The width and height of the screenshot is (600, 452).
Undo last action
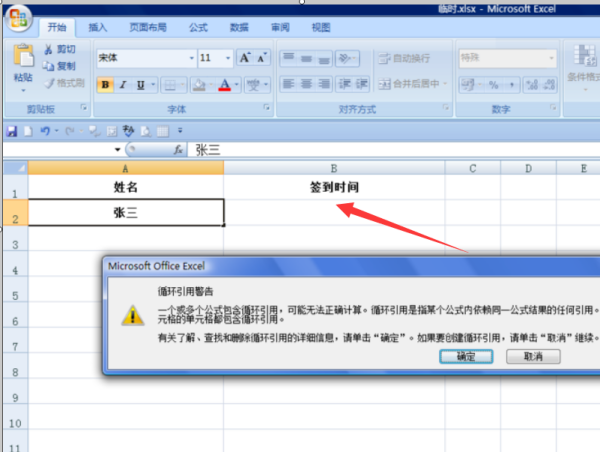pos(45,131)
